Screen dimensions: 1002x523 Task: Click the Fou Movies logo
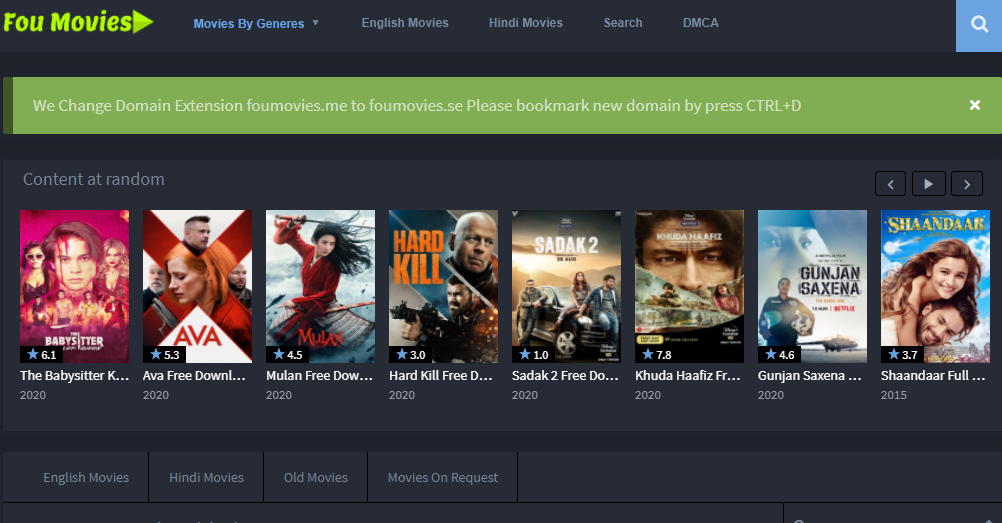pos(78,22)
